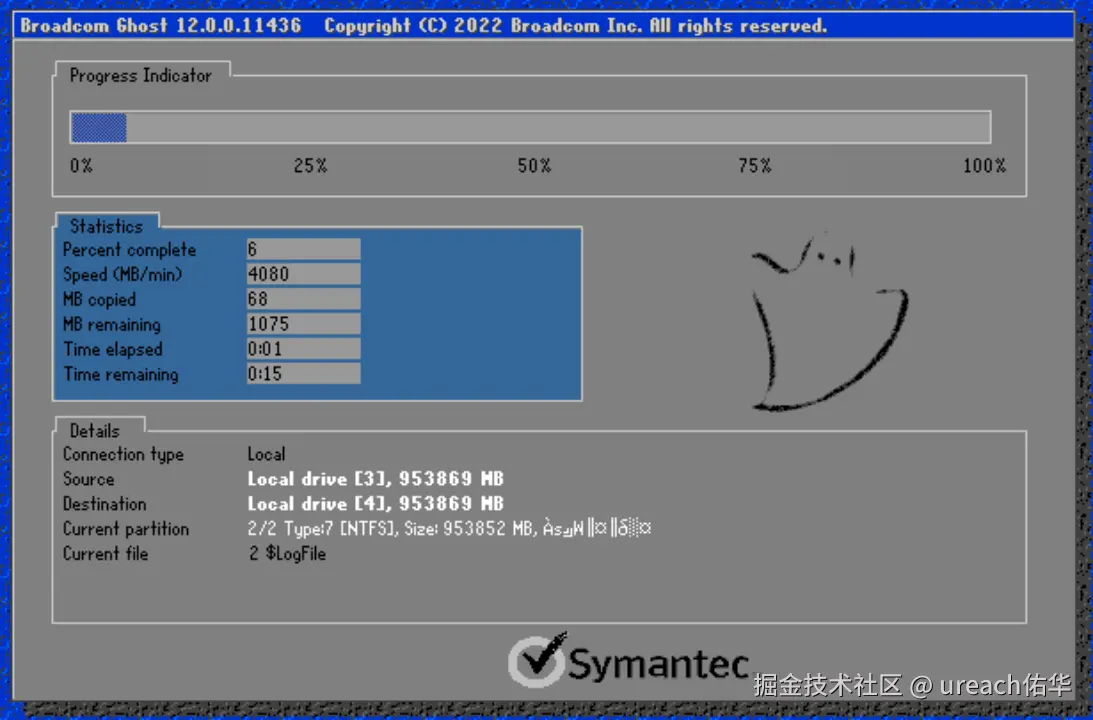Select the Destination Local drive [4] entry

375,503
